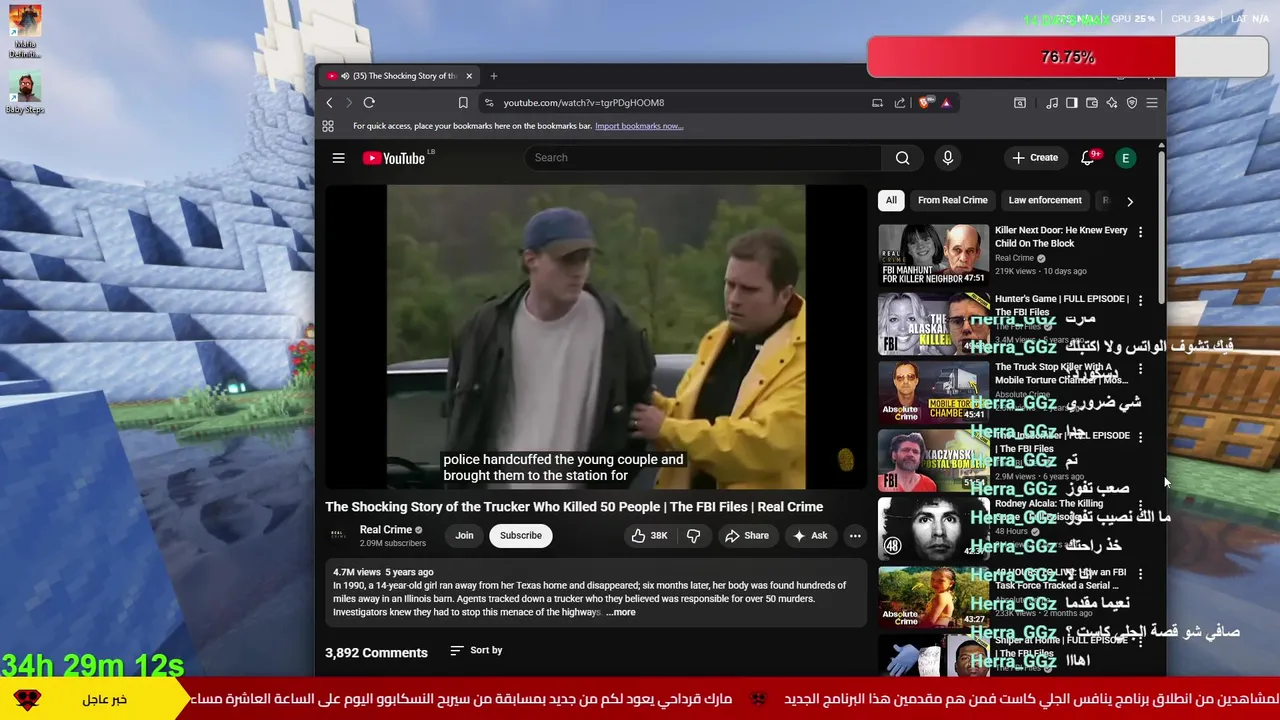Open YouTube notifications bell

(1088, 158)
